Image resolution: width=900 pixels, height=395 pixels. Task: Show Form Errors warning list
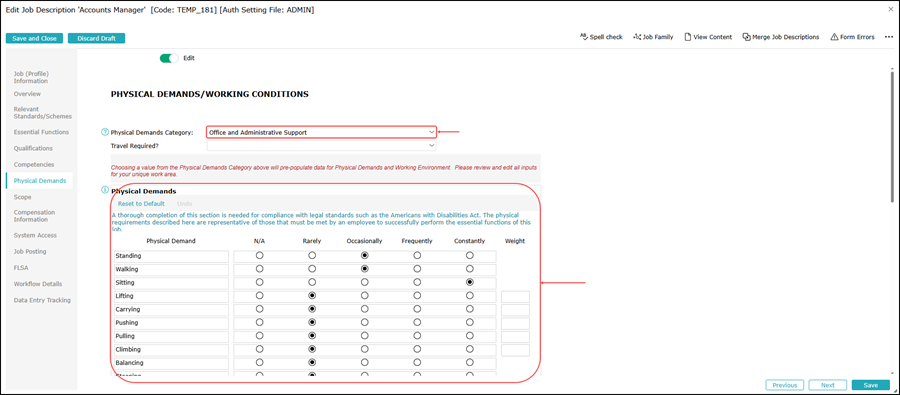(x=852, y=37)
